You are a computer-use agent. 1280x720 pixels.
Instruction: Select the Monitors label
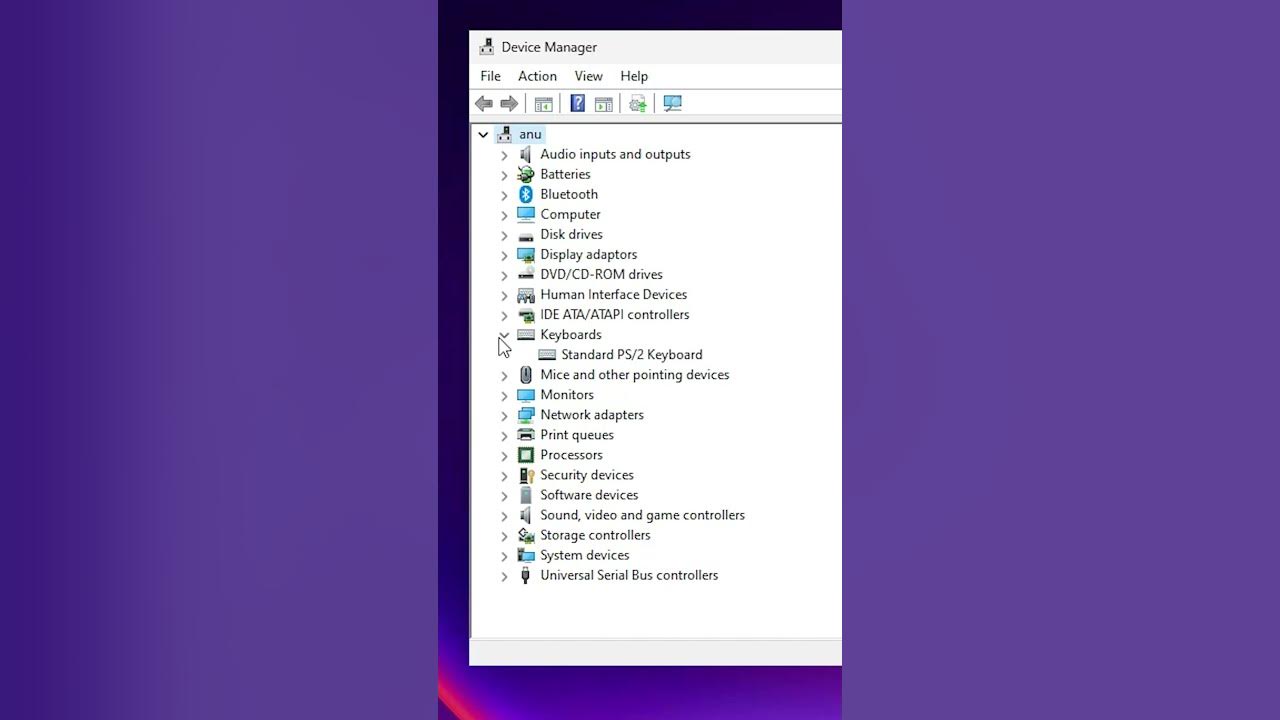567,395
